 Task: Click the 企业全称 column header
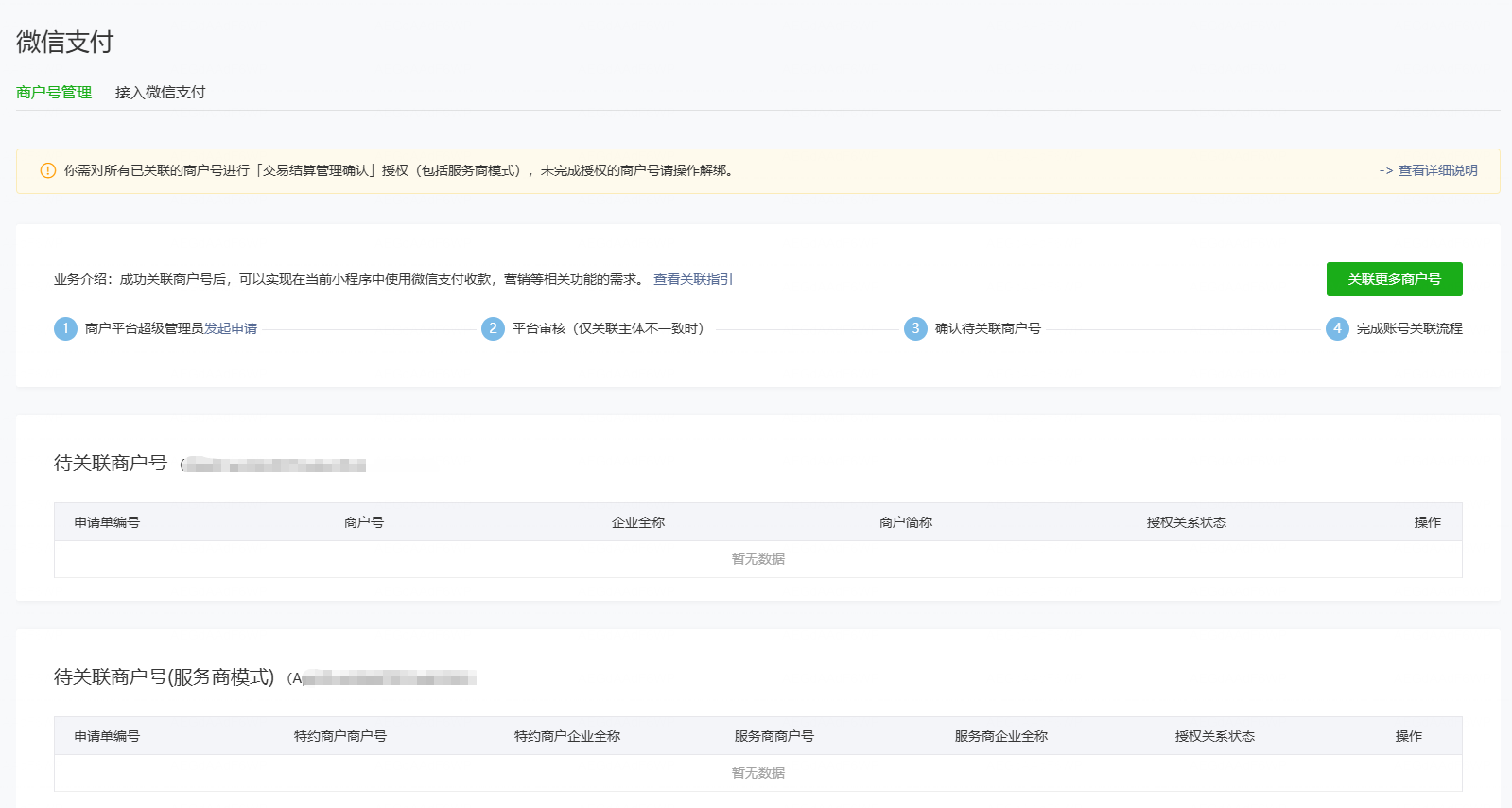(638, 522)
